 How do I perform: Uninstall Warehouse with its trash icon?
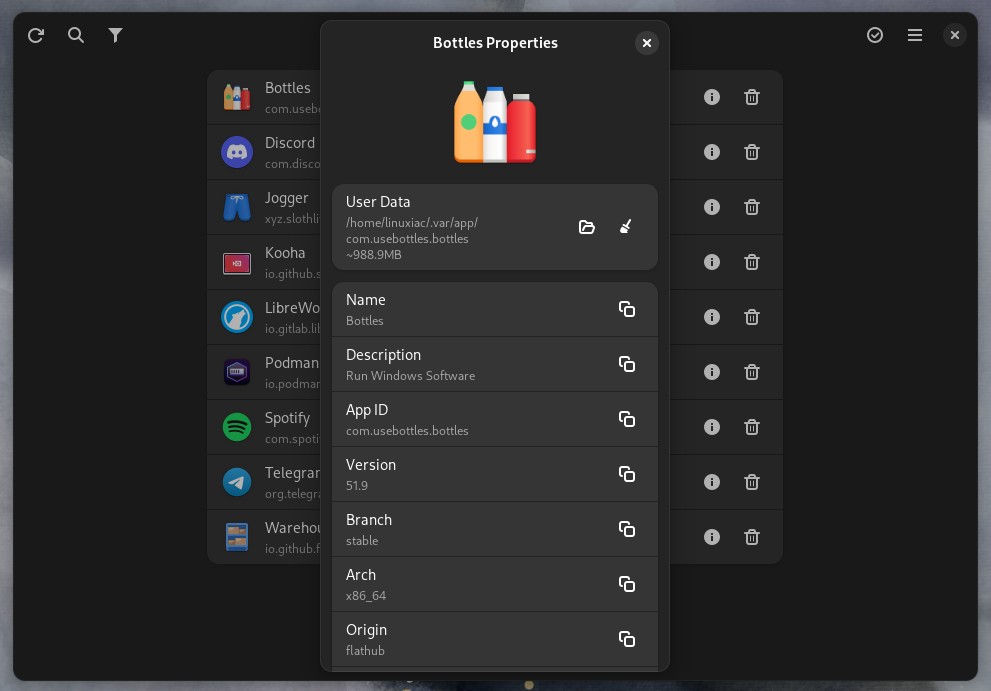coord(751,537)
